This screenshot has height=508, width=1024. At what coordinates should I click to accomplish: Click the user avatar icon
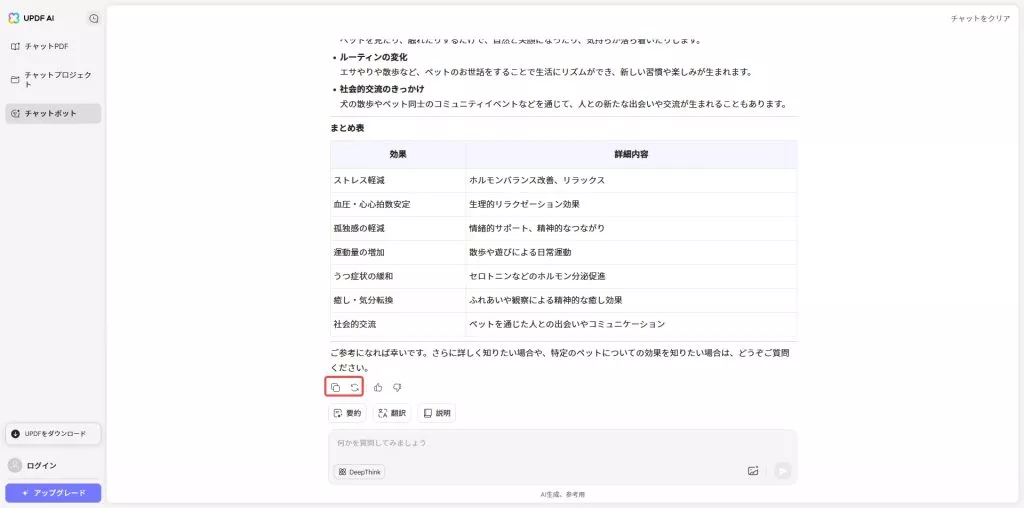pos(15,466)
